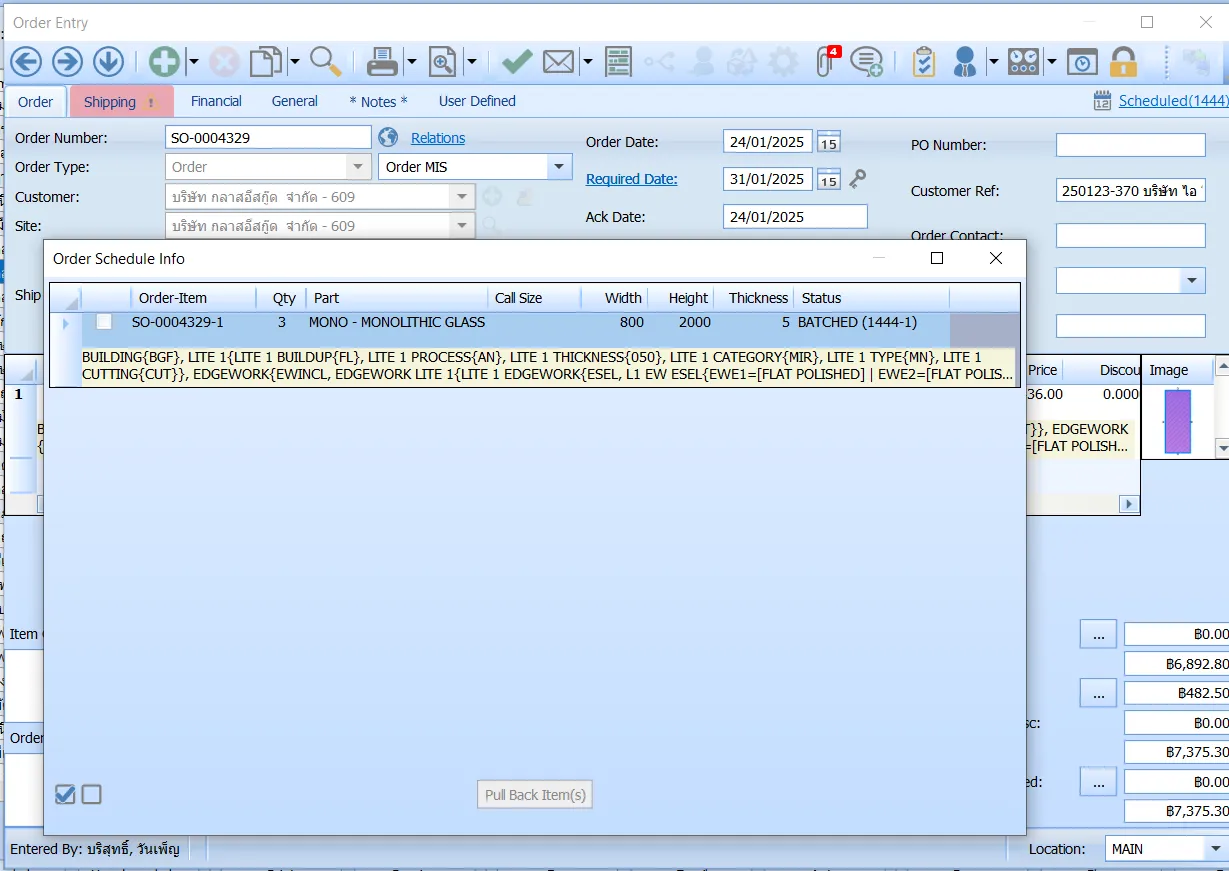
Task: Switch to the Order tab
Action: pos(36,101)
